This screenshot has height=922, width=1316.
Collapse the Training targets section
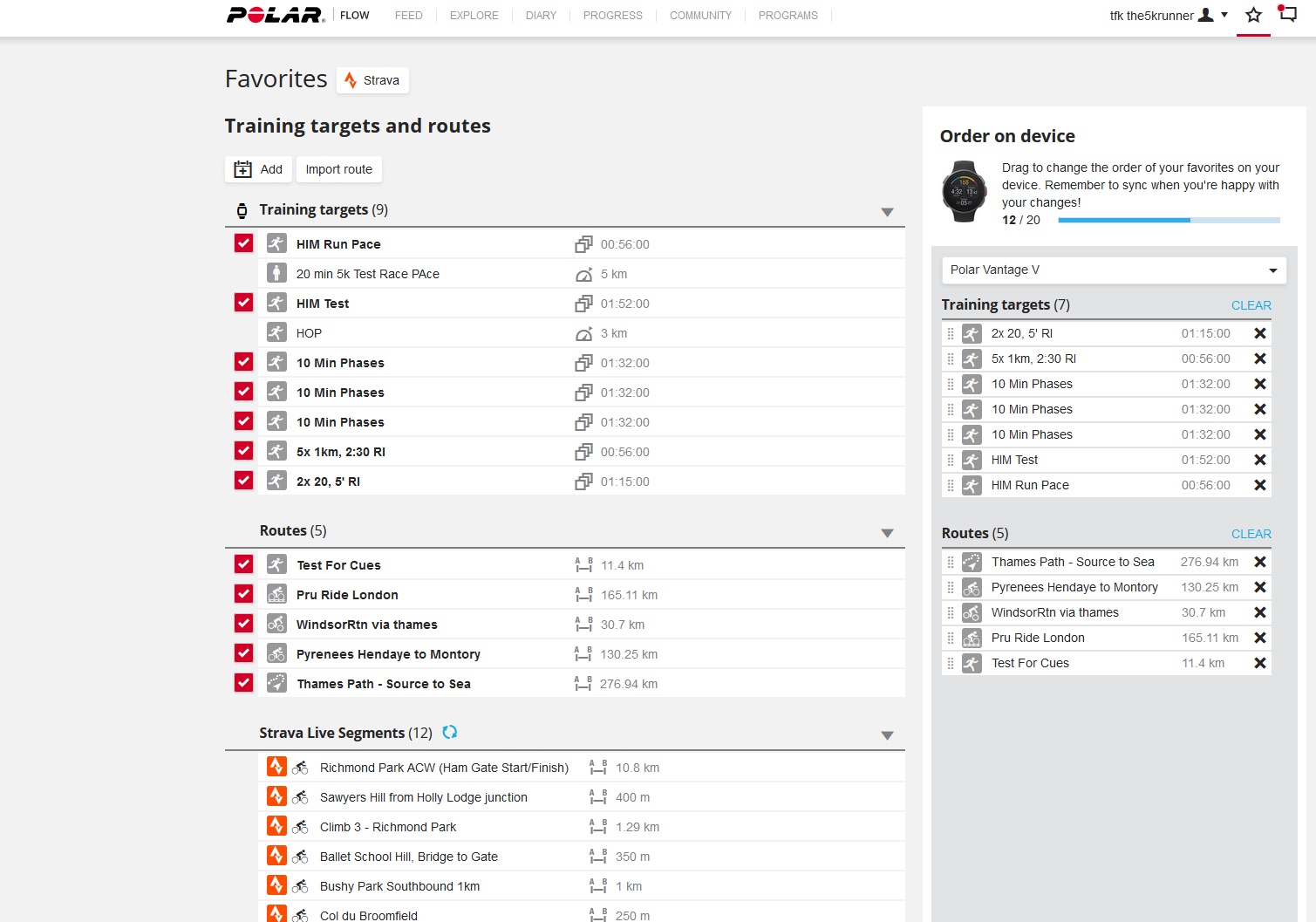887,212
